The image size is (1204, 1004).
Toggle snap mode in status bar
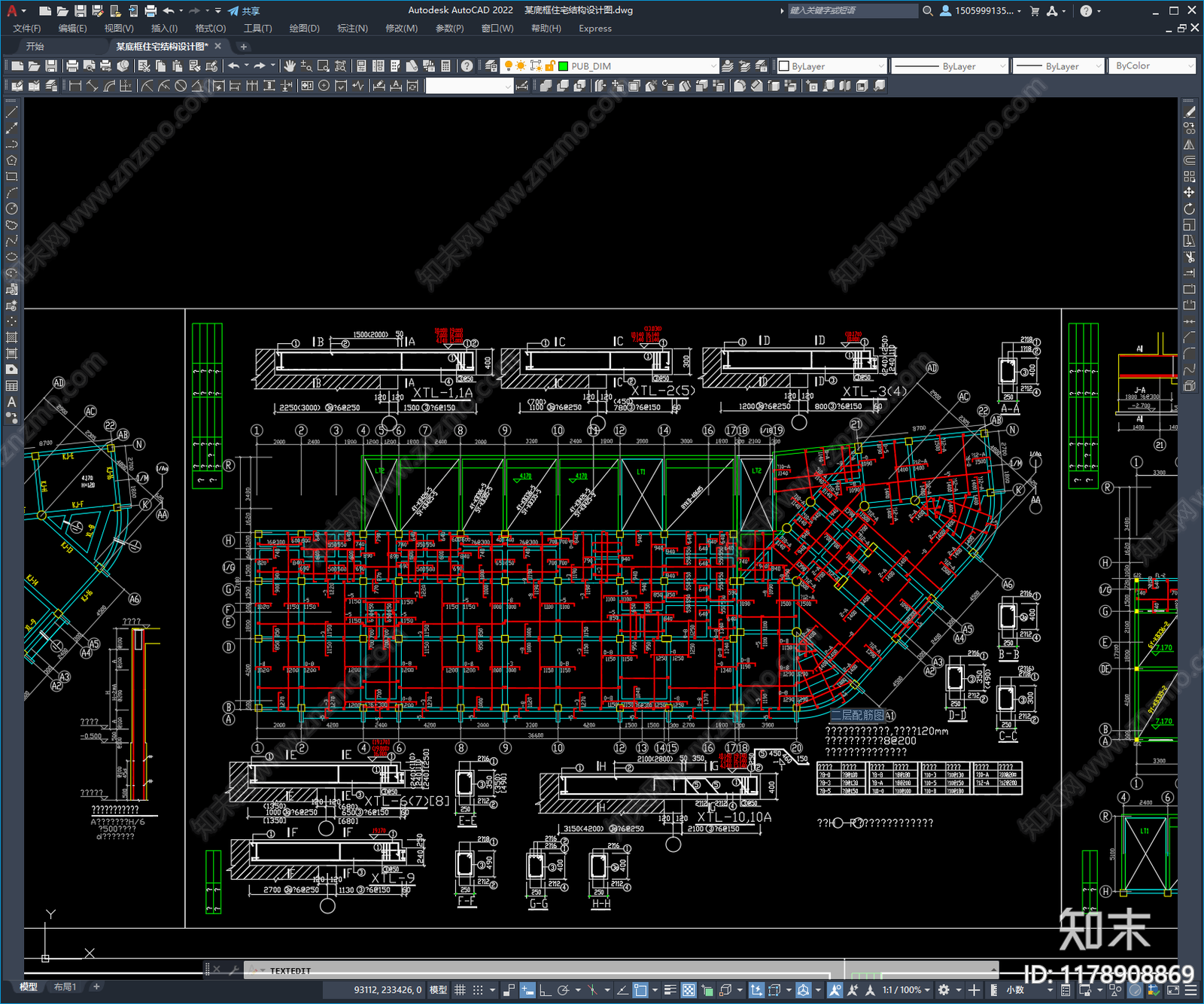pyautogui.click(x=478, y=990)
